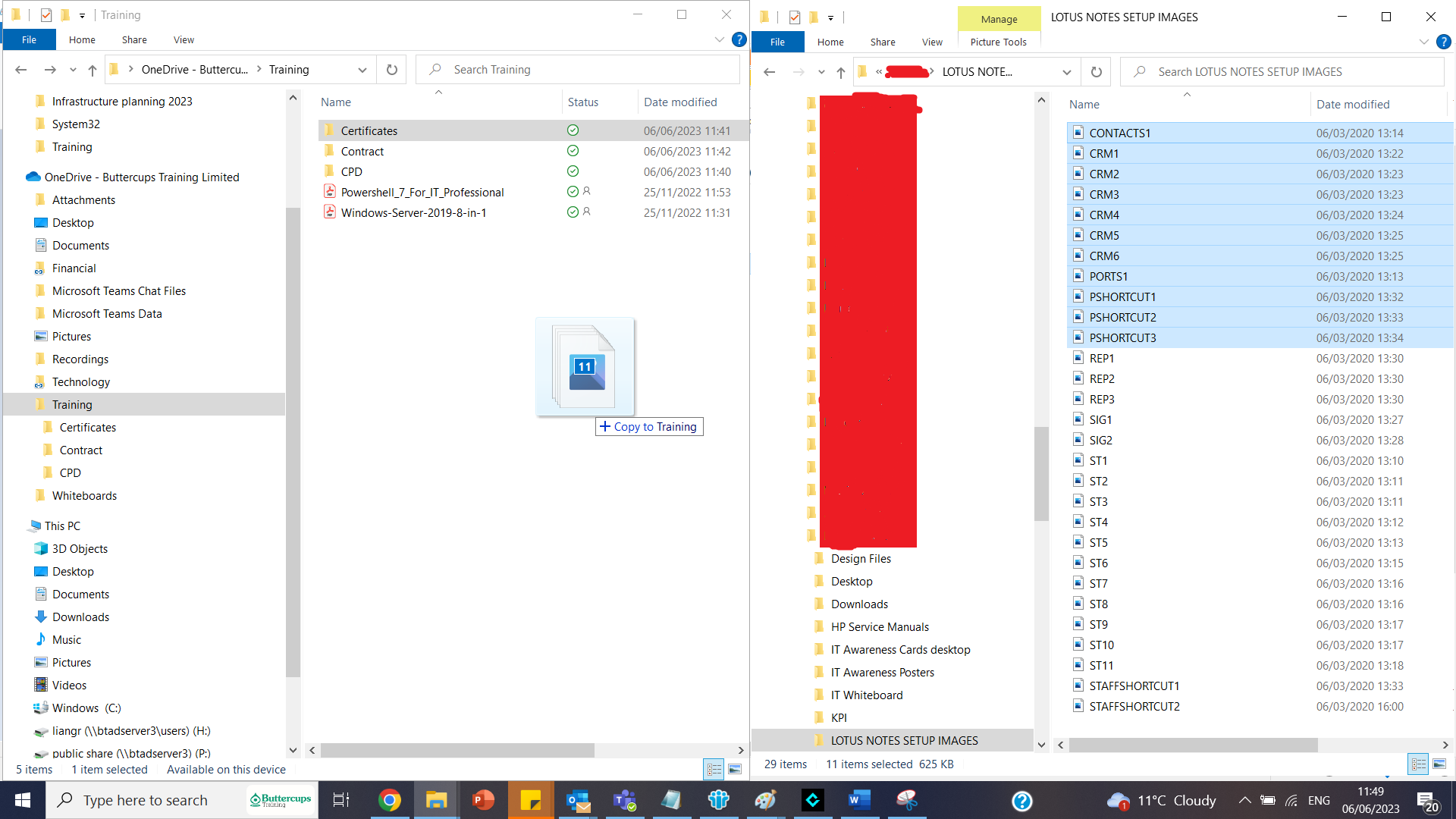The image size is (1456, 819).
Task: Click the Outlook icon on the taskbar
Action: 578,800
